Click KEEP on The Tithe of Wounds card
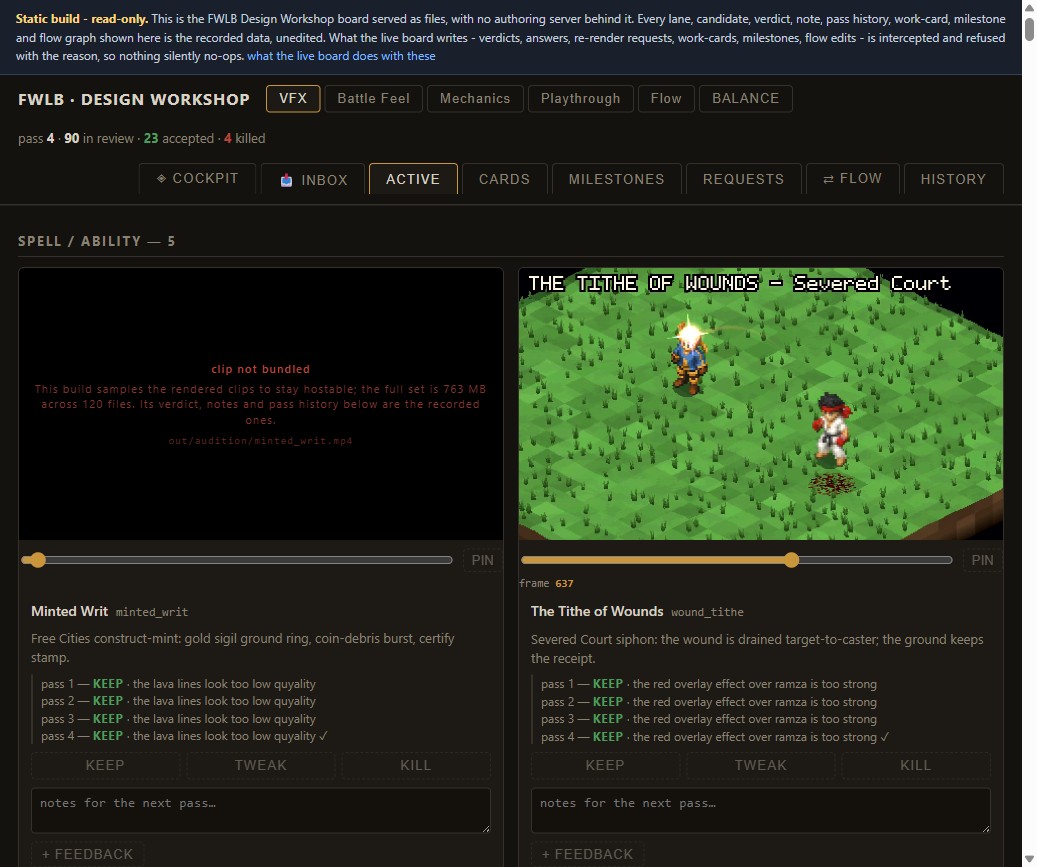Viewport: 1037px width, 867px height. click(x=605, y=765)
